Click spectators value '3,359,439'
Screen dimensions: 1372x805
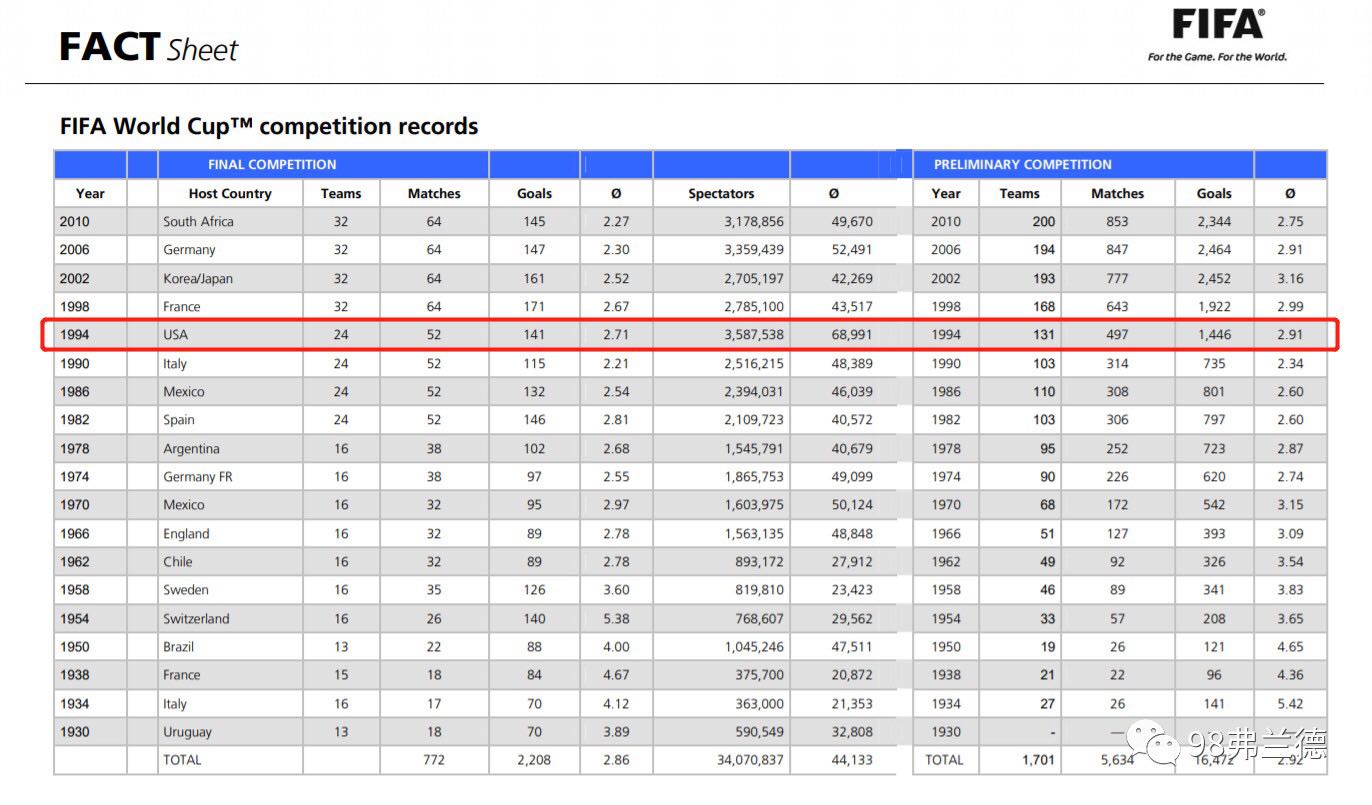[x=754, y=250]
